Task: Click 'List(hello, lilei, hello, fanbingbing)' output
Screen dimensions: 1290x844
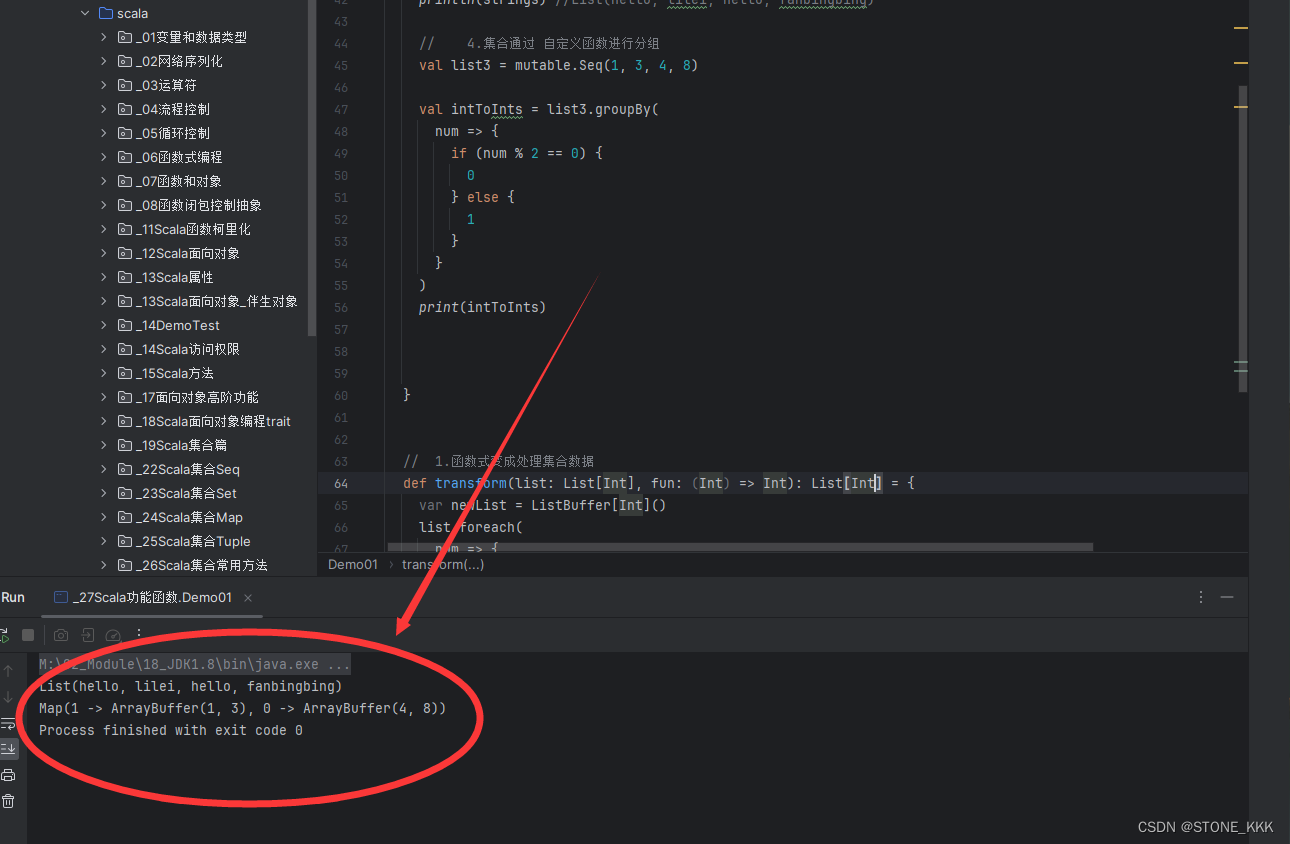Action: [x=191, y=686]
